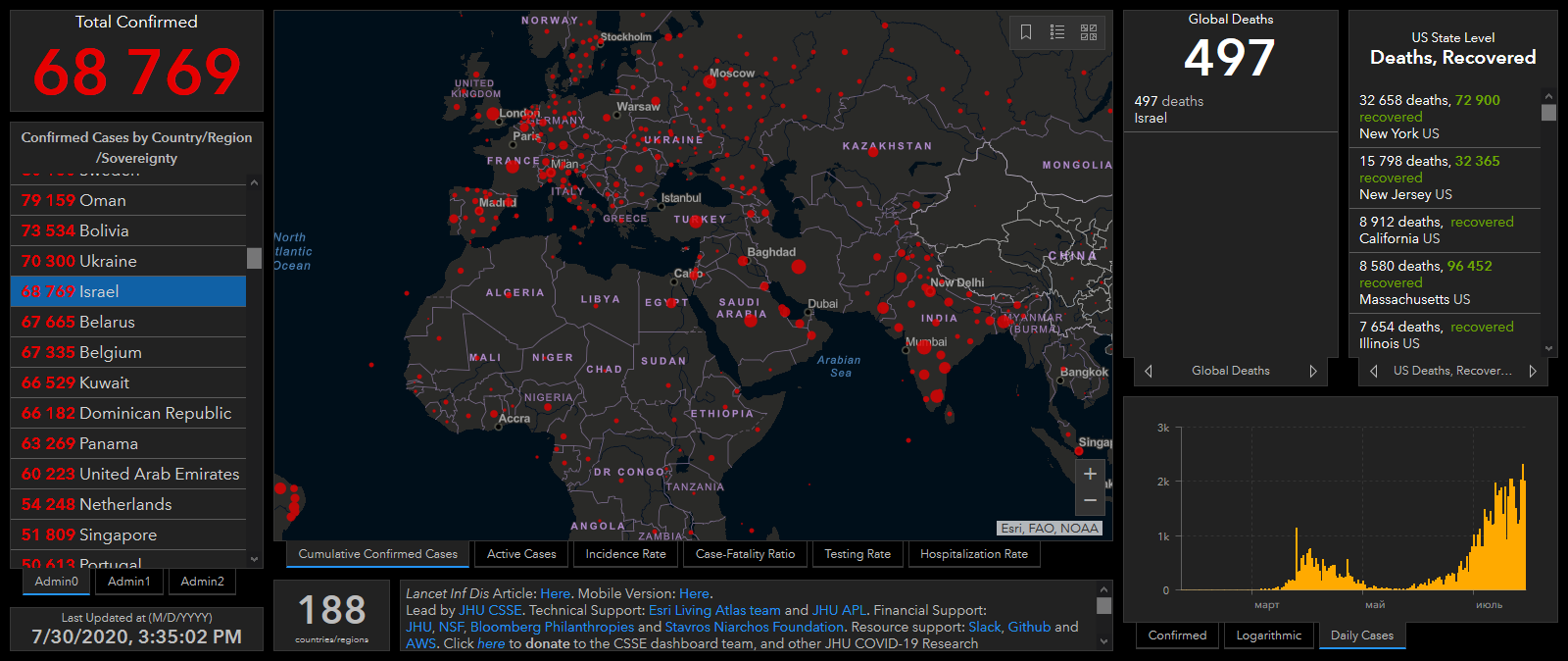Open Bloomberg Philanthropies link
Image resolution: width=1568 pixels, height=661 pixels.
pyautogui.click(x=552, y=627)
